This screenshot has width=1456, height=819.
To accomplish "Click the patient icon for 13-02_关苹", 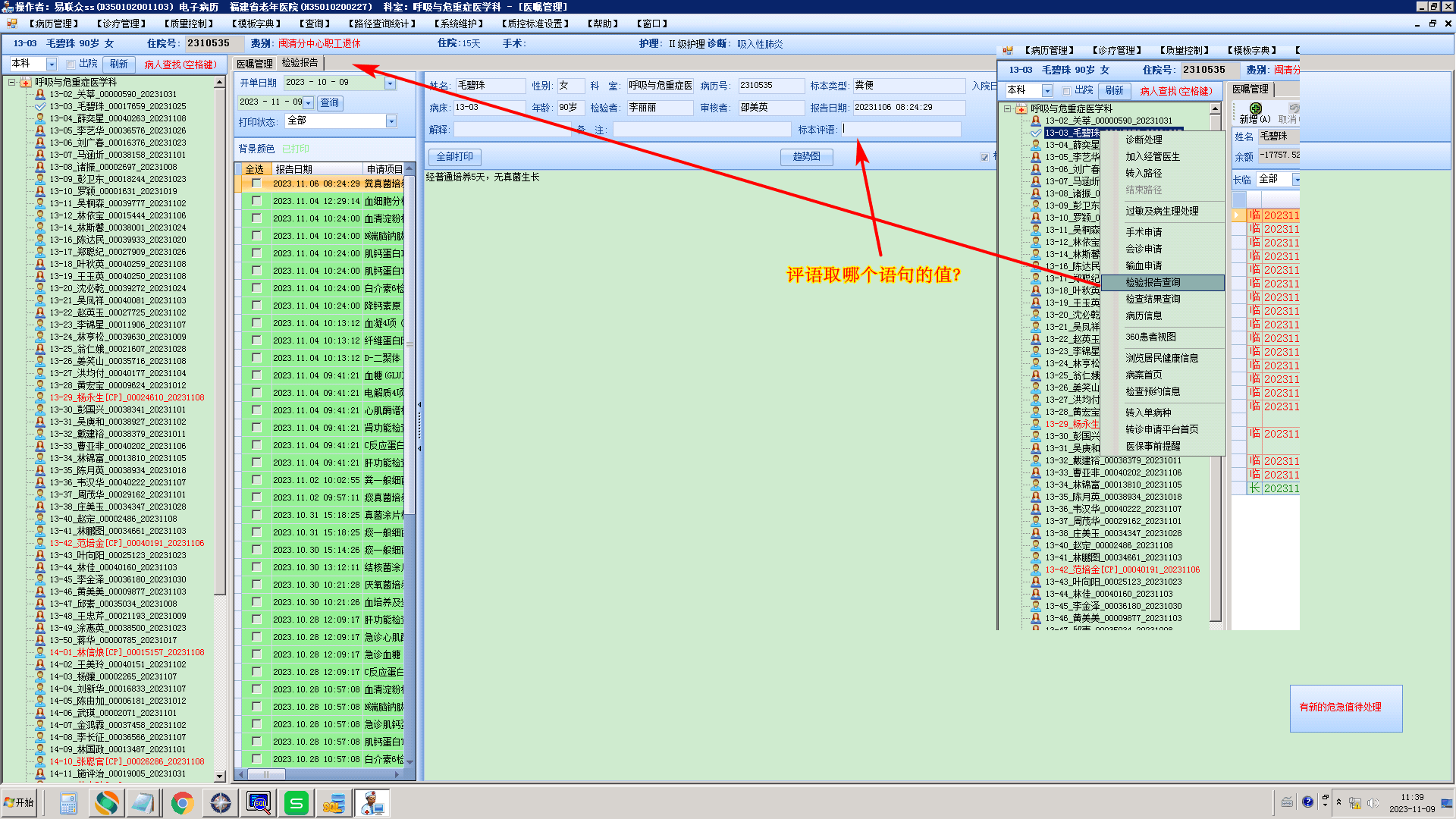I will point(40,94).
